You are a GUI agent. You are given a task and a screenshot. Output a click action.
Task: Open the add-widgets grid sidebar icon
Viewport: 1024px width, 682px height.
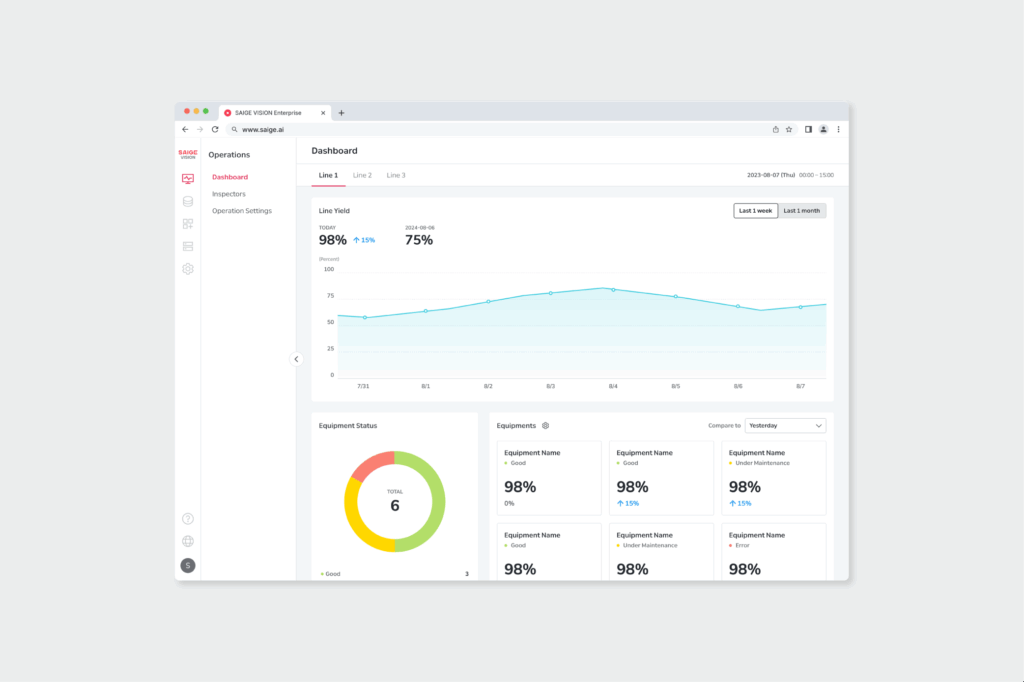[x=187, y=224]
